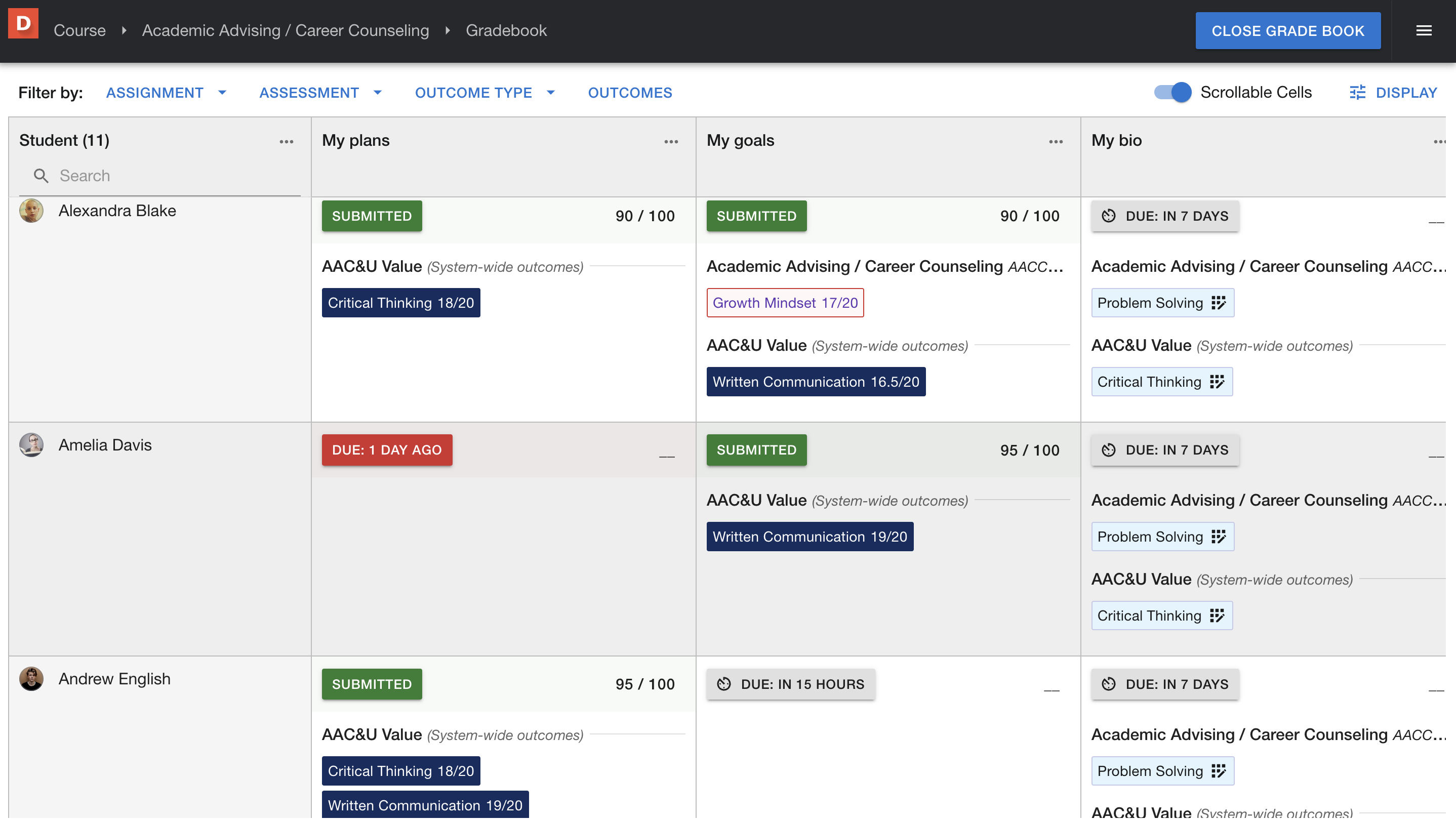Open the hamburger menu icon
Image resolution: width=1456 pixels, height=820 pixels.
[x=1423, y=30]
